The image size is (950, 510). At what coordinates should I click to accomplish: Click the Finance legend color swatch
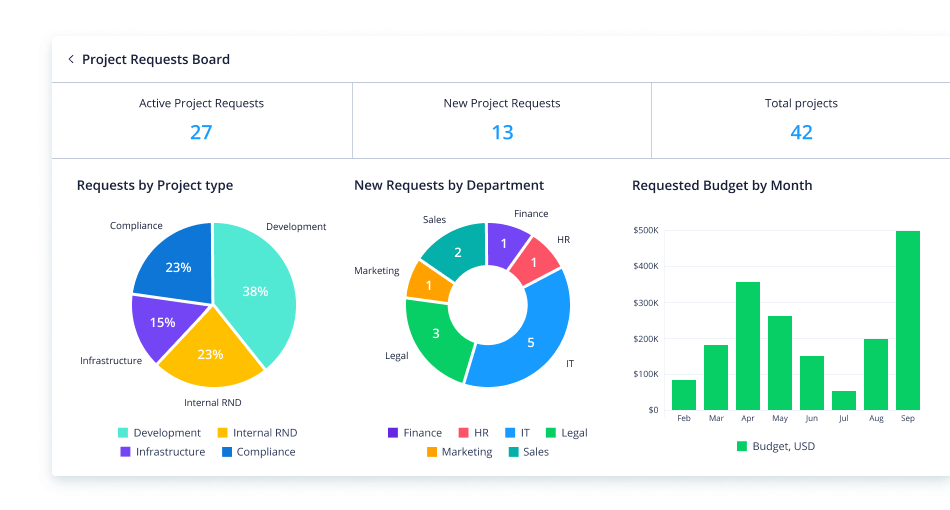coord(393,432)
